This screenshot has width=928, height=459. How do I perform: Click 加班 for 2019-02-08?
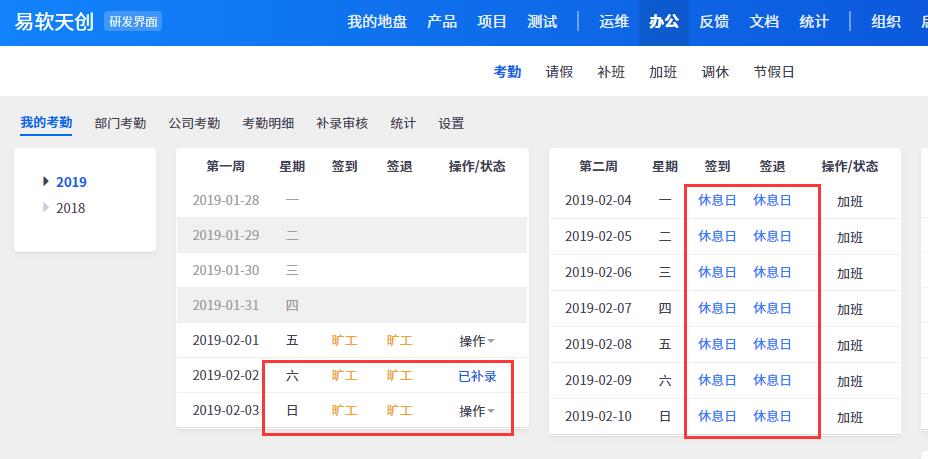(850, 346)
